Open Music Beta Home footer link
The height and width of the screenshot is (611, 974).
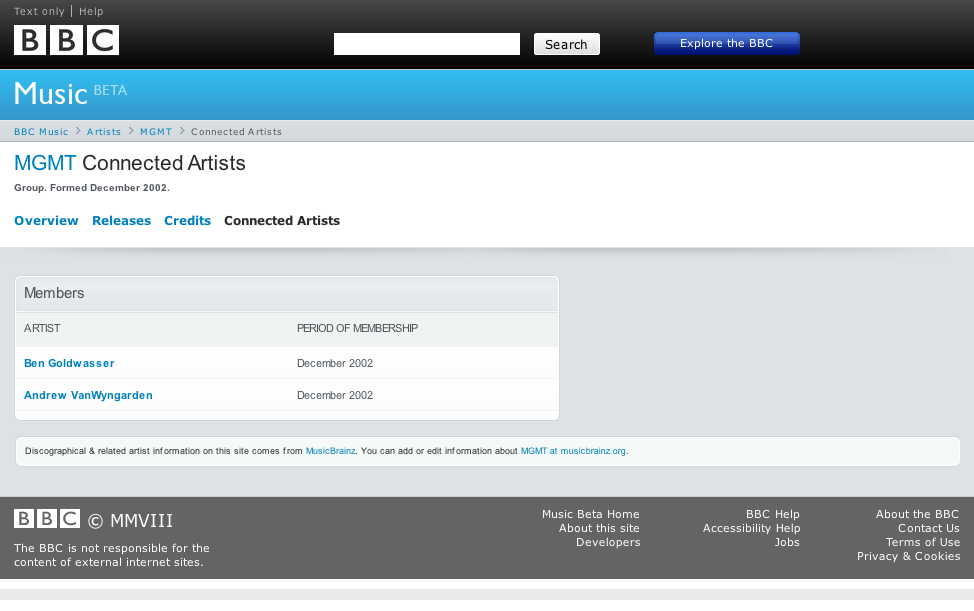(x=591, y=514)
